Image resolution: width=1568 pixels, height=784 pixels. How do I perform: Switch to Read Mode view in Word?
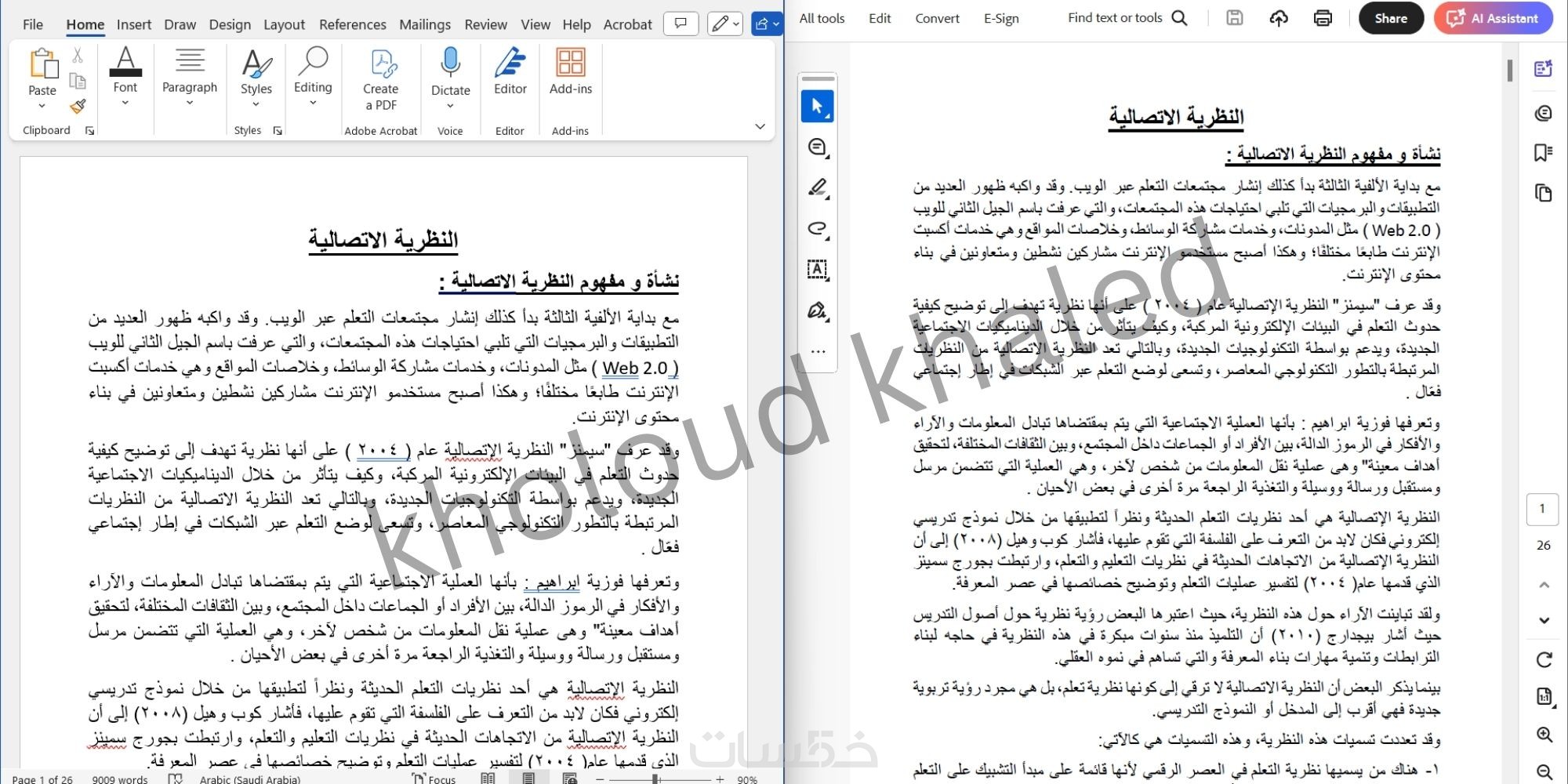click(488, 779)
